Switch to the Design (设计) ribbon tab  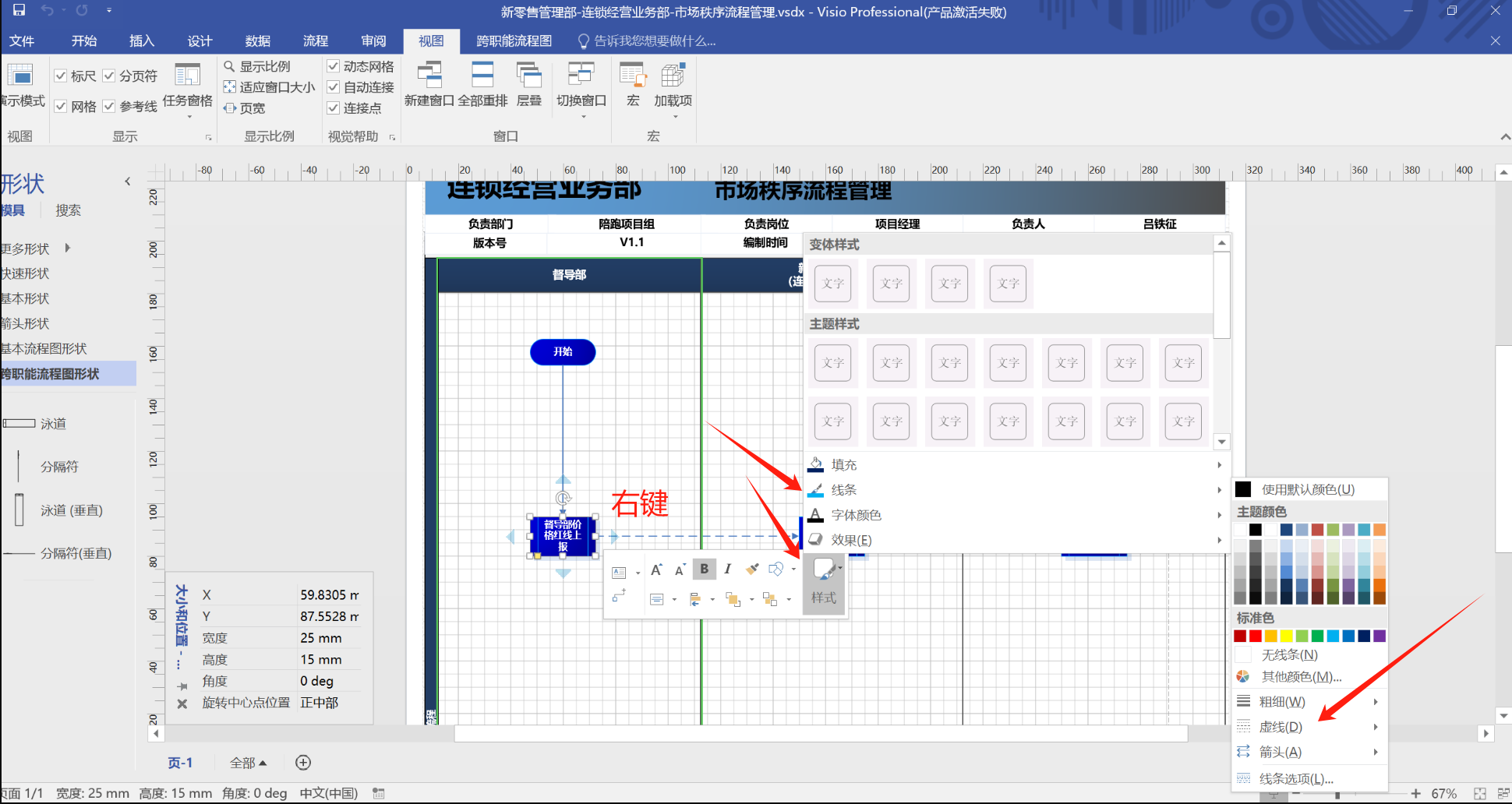point(200,41)
